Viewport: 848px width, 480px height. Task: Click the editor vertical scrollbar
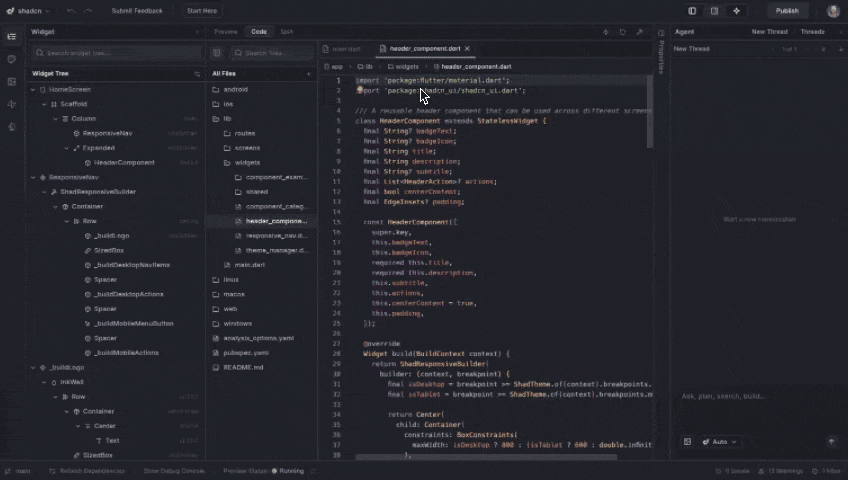(x=650, y=111)
